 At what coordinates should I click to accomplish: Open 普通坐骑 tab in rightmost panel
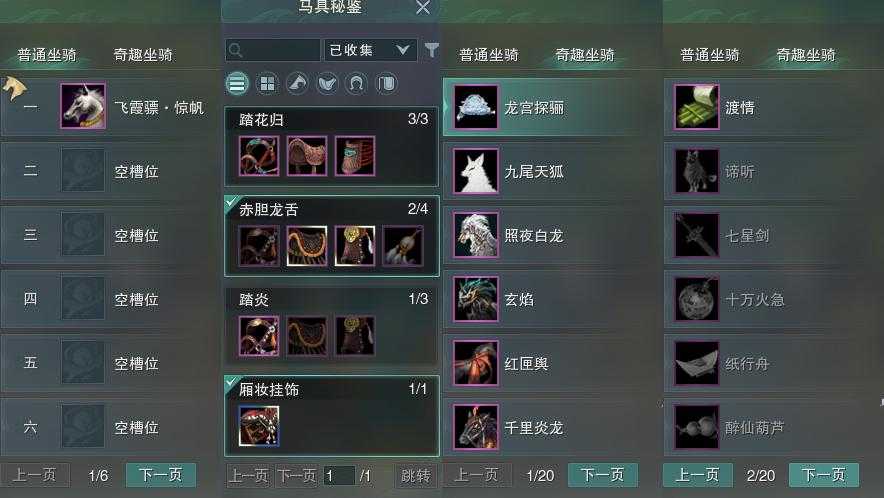[x=710, y=55]
